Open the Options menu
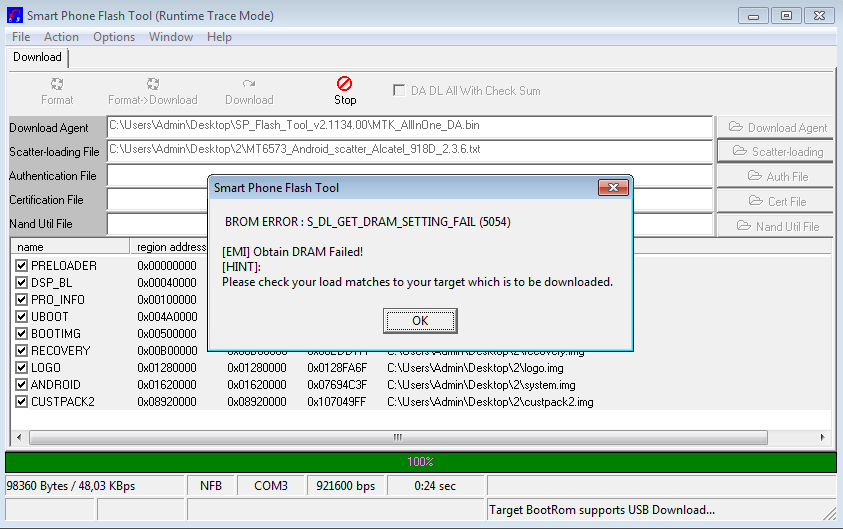This screenshot has height=529, width=843. (114, 37)
